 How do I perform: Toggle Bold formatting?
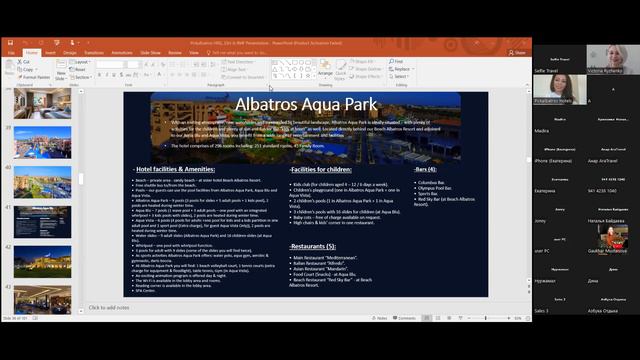coord(99,75)
